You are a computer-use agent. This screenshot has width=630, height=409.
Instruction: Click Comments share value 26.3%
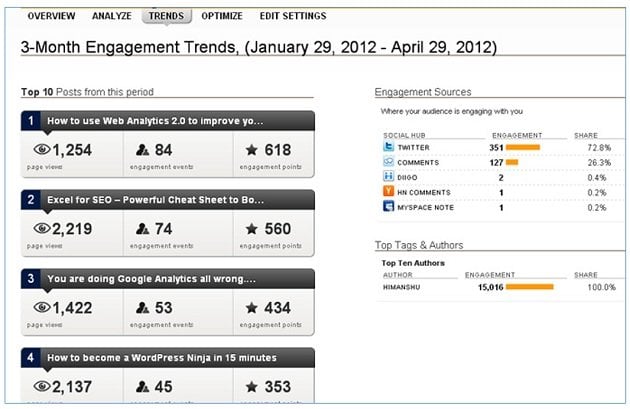[x=599, y=162]
